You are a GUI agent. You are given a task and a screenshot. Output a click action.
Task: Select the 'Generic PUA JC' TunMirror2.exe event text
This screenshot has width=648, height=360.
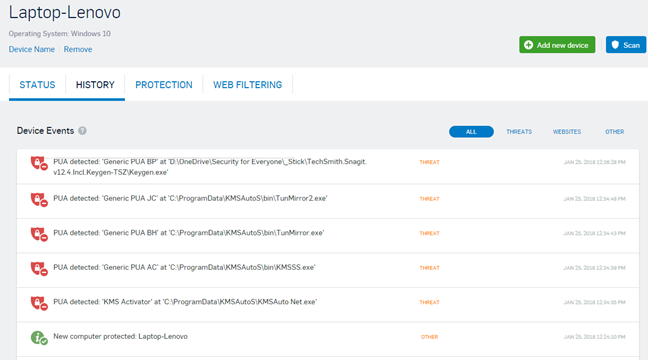(190, 198)
